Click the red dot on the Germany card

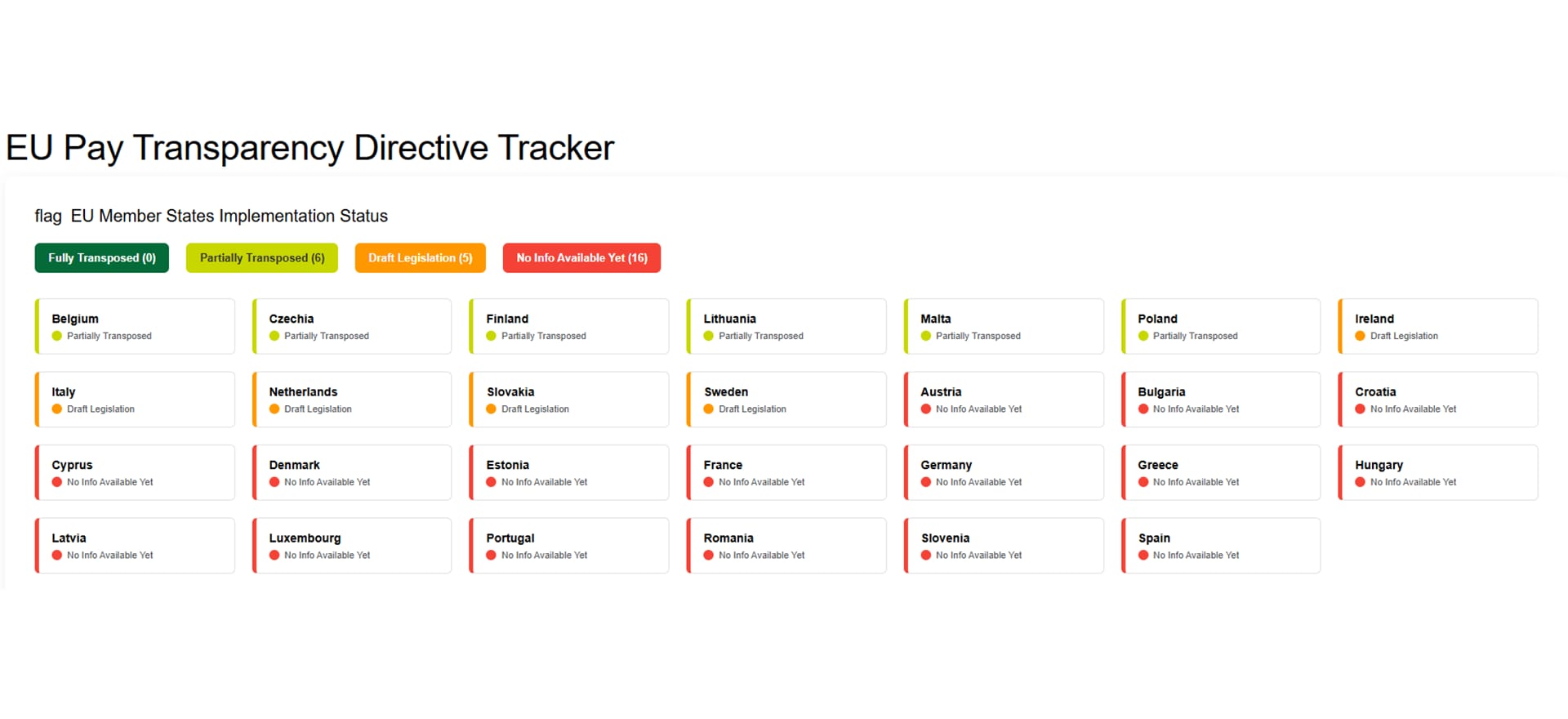pyautogui.click(x=926, y=482)
